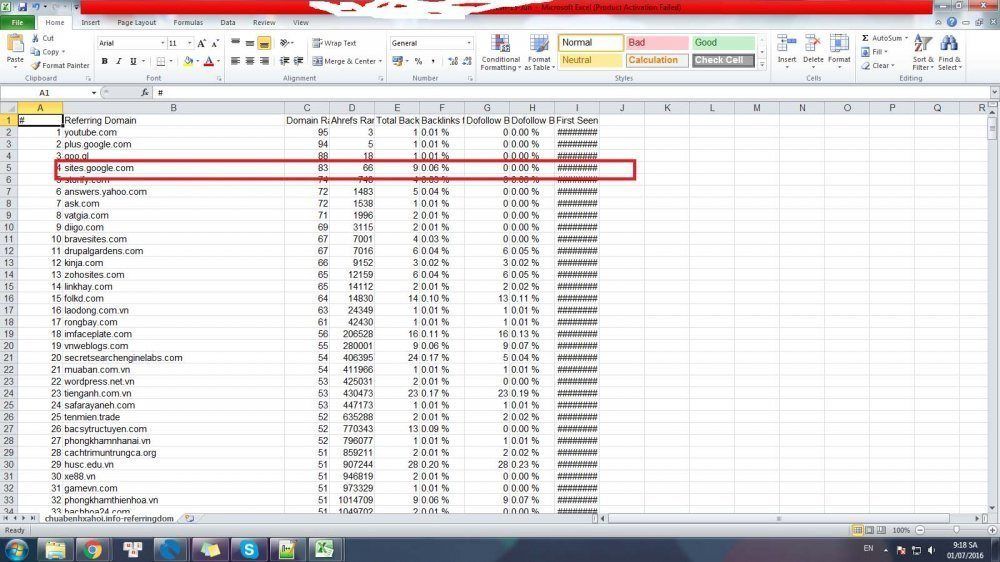Click the Accounting Number Format icon
This screenshot has height=562, width=1000.
click(x=399, y=61)
